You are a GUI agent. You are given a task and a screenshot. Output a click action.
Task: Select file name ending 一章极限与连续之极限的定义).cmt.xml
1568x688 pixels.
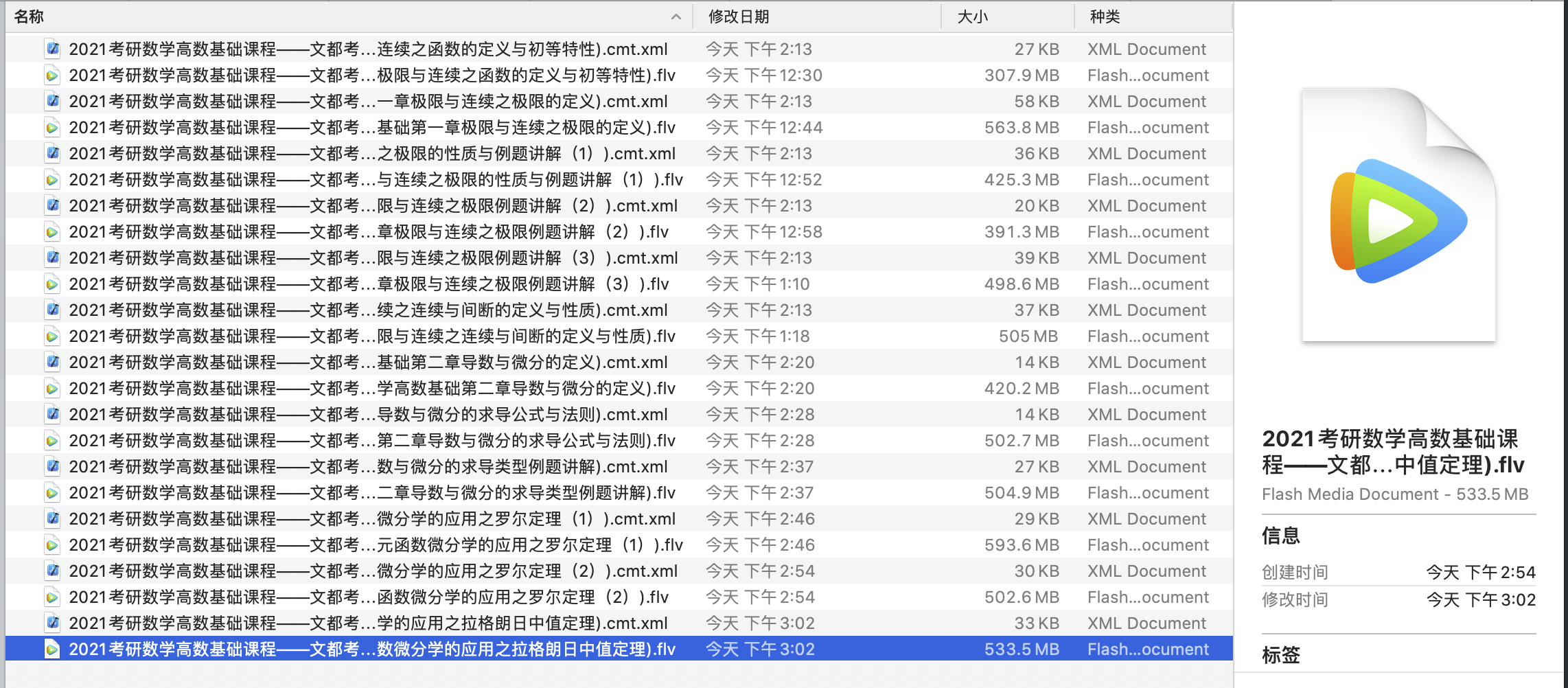click(368, 101)
